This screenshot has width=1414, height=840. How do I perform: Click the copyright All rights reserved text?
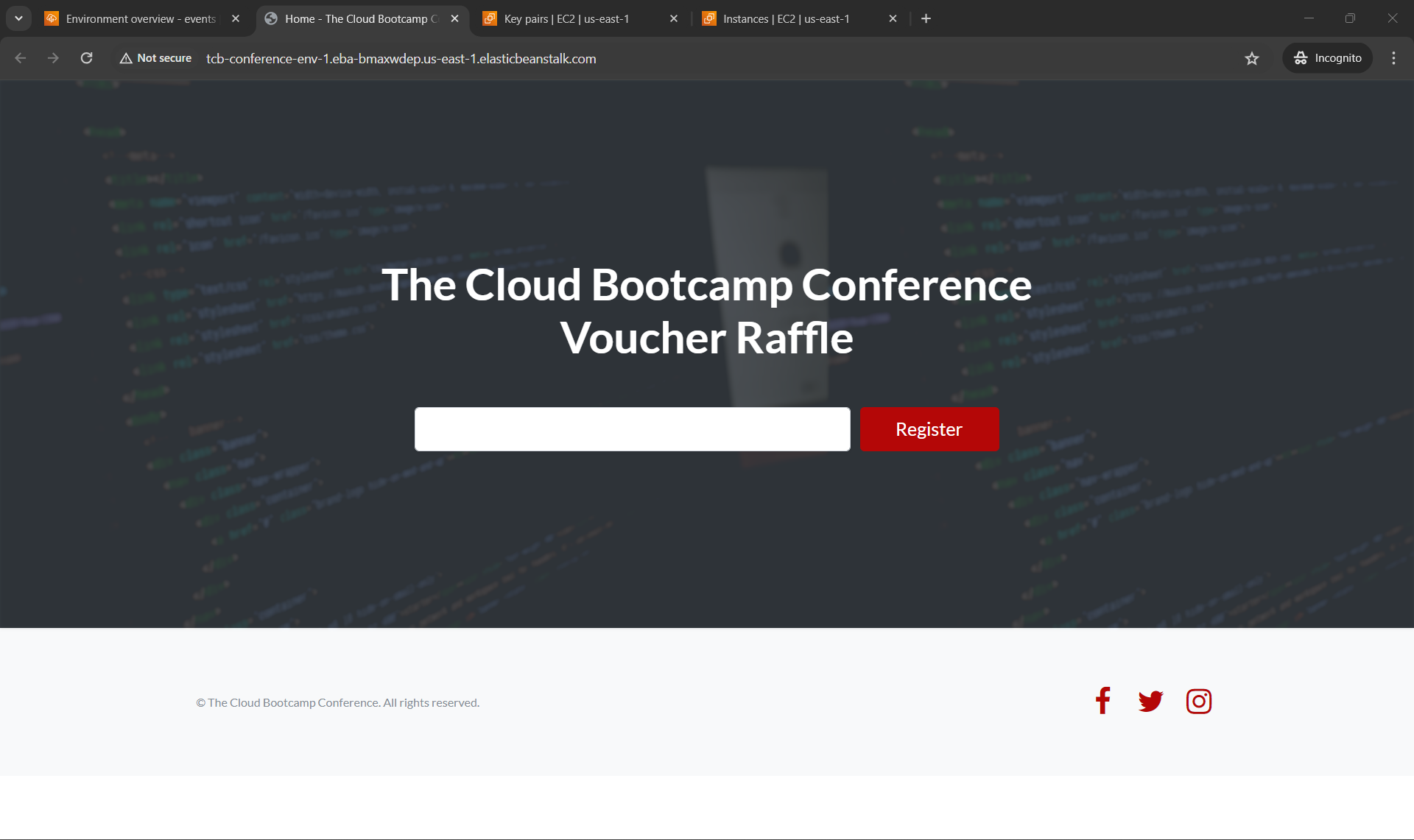tap(337, 703)
